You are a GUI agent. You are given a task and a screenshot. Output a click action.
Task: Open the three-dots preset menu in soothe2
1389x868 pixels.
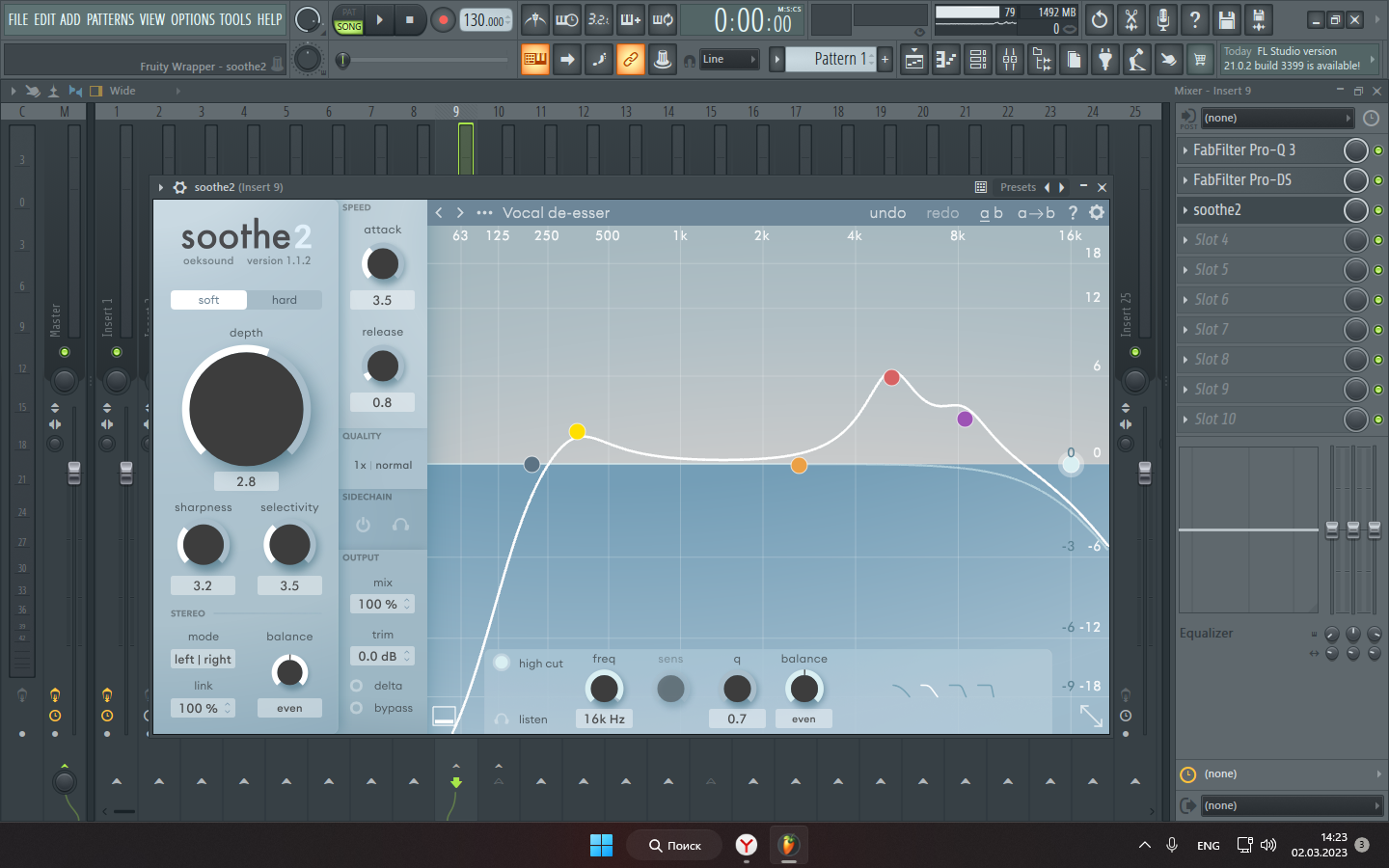[484, 213]
